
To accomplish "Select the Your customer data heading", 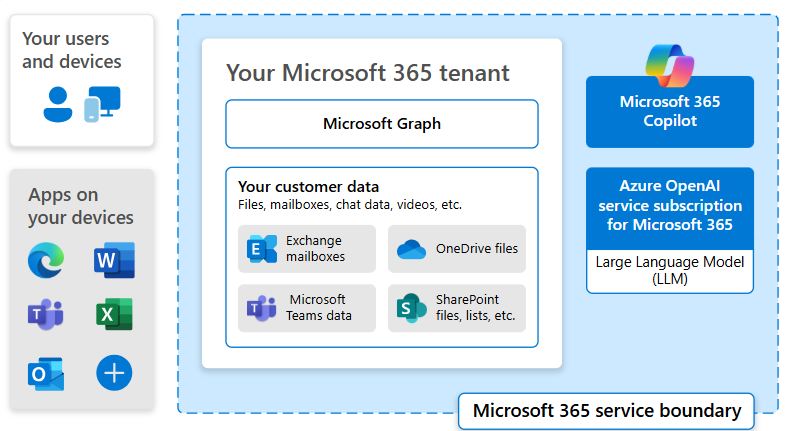I will pos(308,186).
